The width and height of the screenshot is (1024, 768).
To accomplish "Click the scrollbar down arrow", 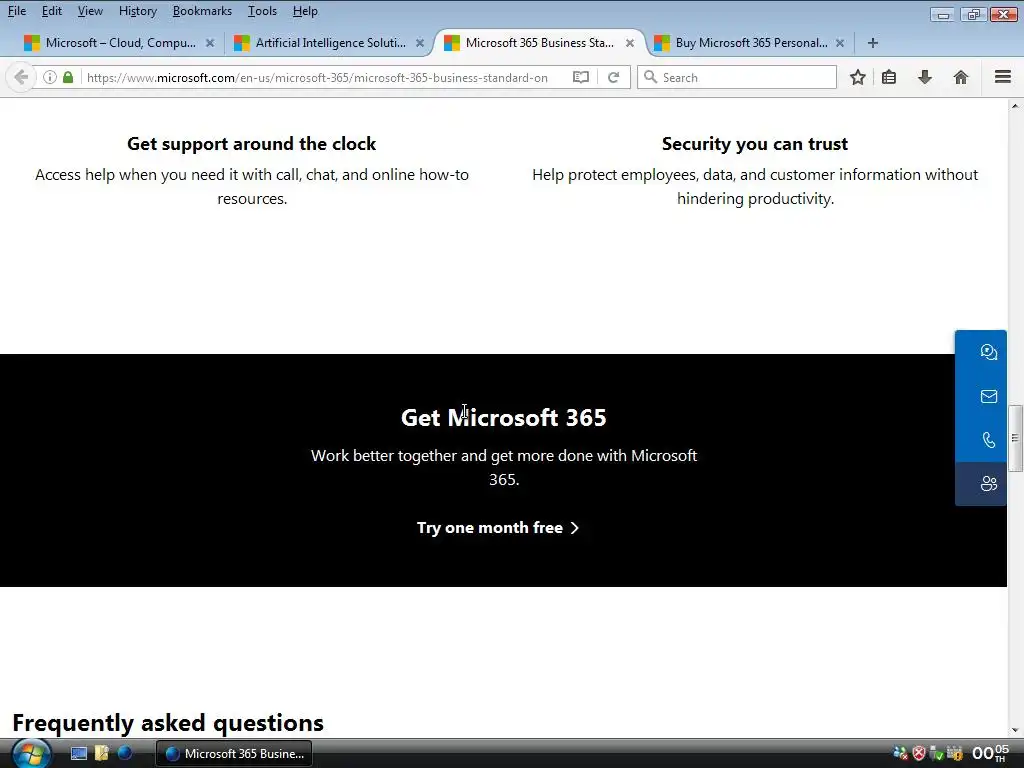I will tap(1016, 730).
